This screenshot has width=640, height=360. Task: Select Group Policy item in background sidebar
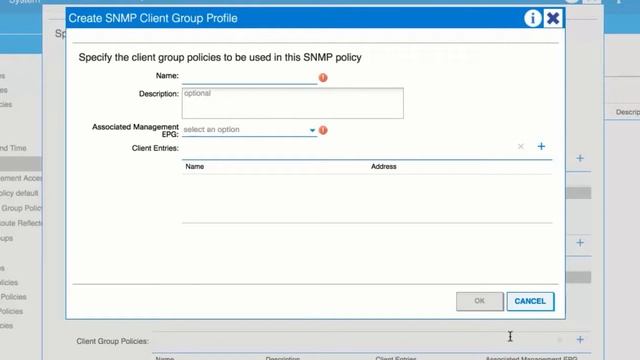pos(21,208)
